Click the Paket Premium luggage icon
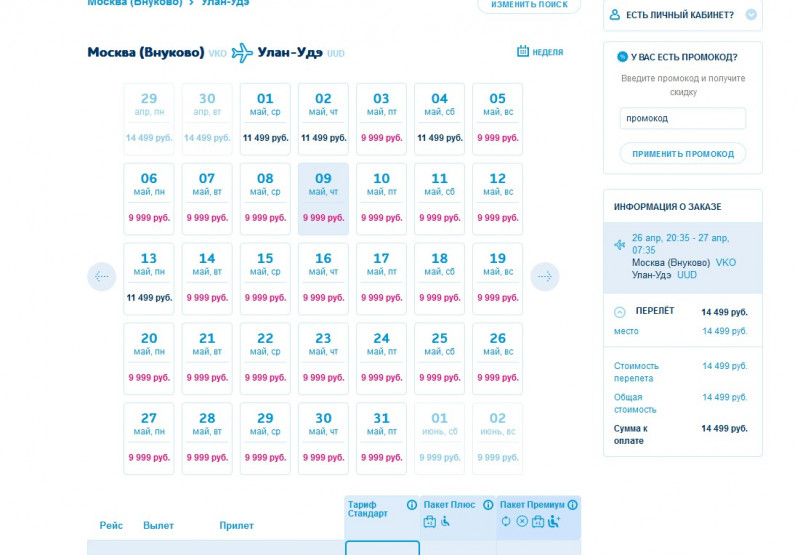 tap(538, 521)
